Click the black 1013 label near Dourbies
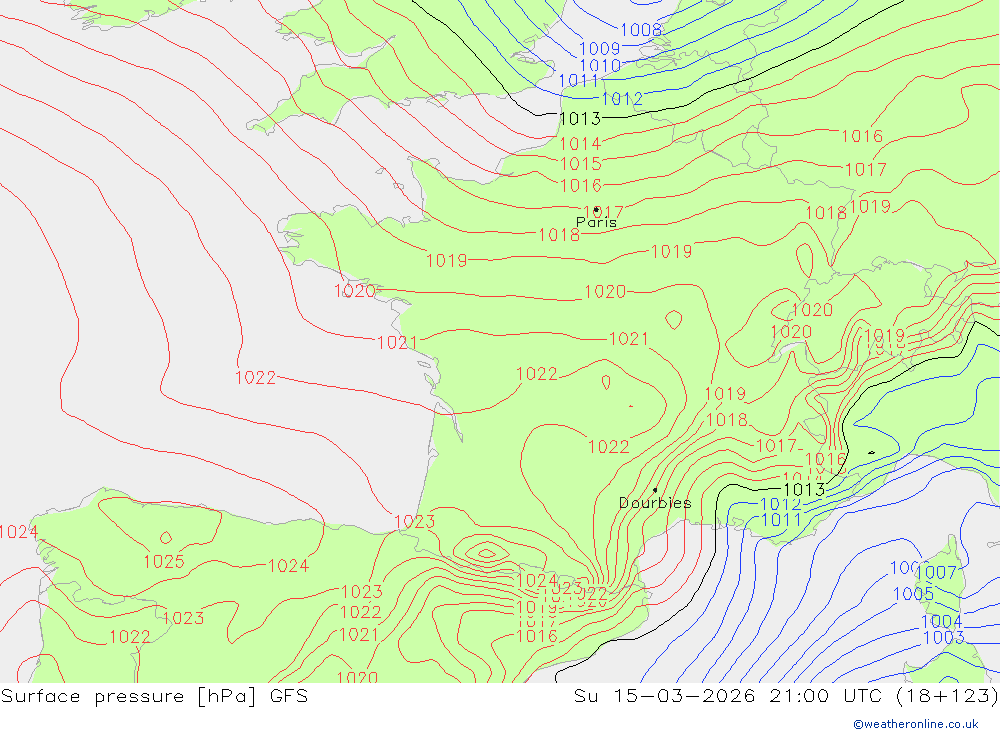Screen dimensions: 1000x733 [804, 490]
